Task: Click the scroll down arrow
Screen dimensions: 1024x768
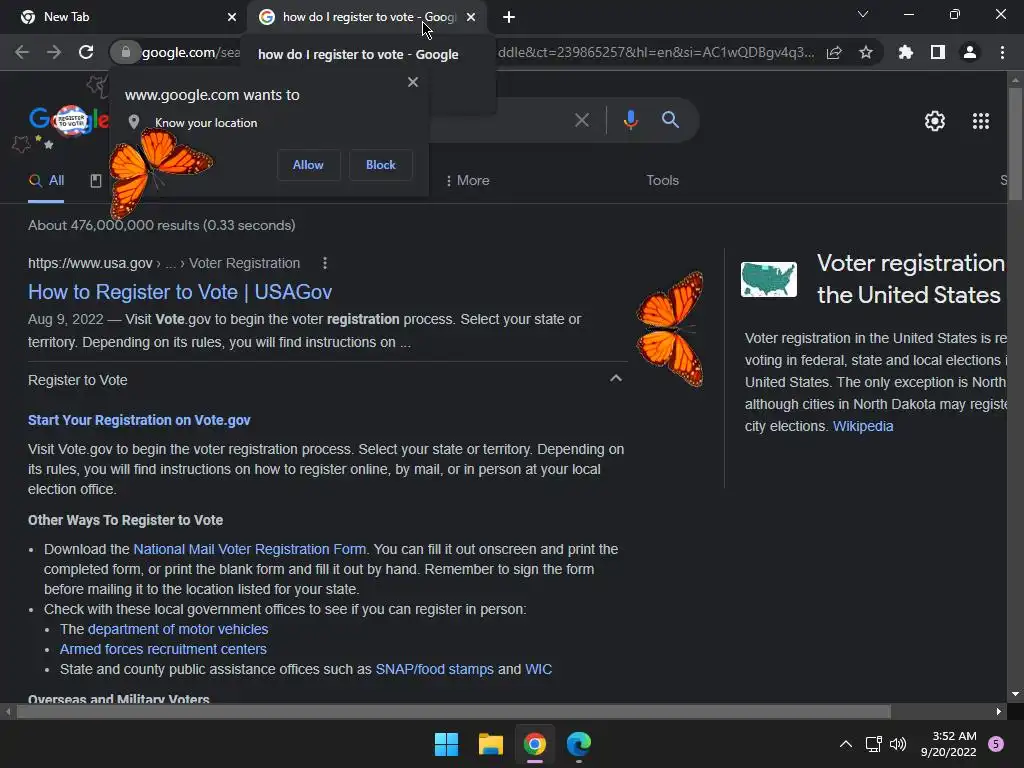Action: click(x=1015, y=694)
